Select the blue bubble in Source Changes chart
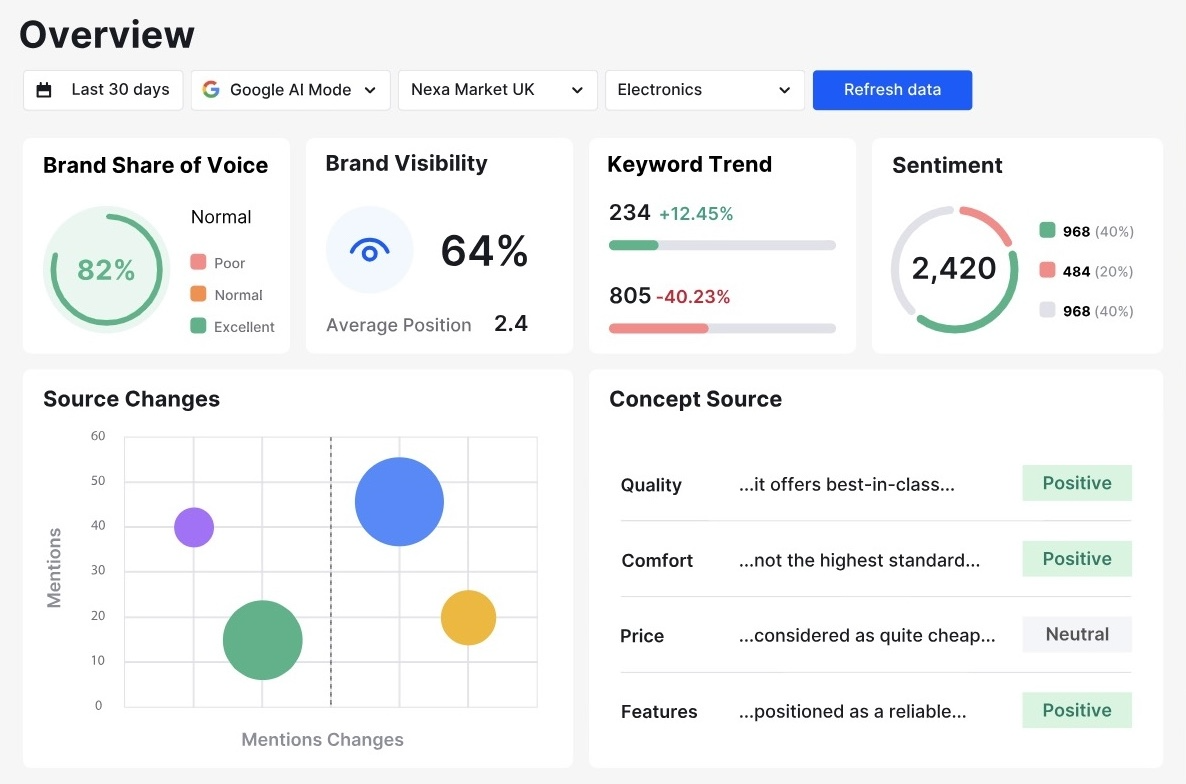1186x784 pixels. pos(399,501)
